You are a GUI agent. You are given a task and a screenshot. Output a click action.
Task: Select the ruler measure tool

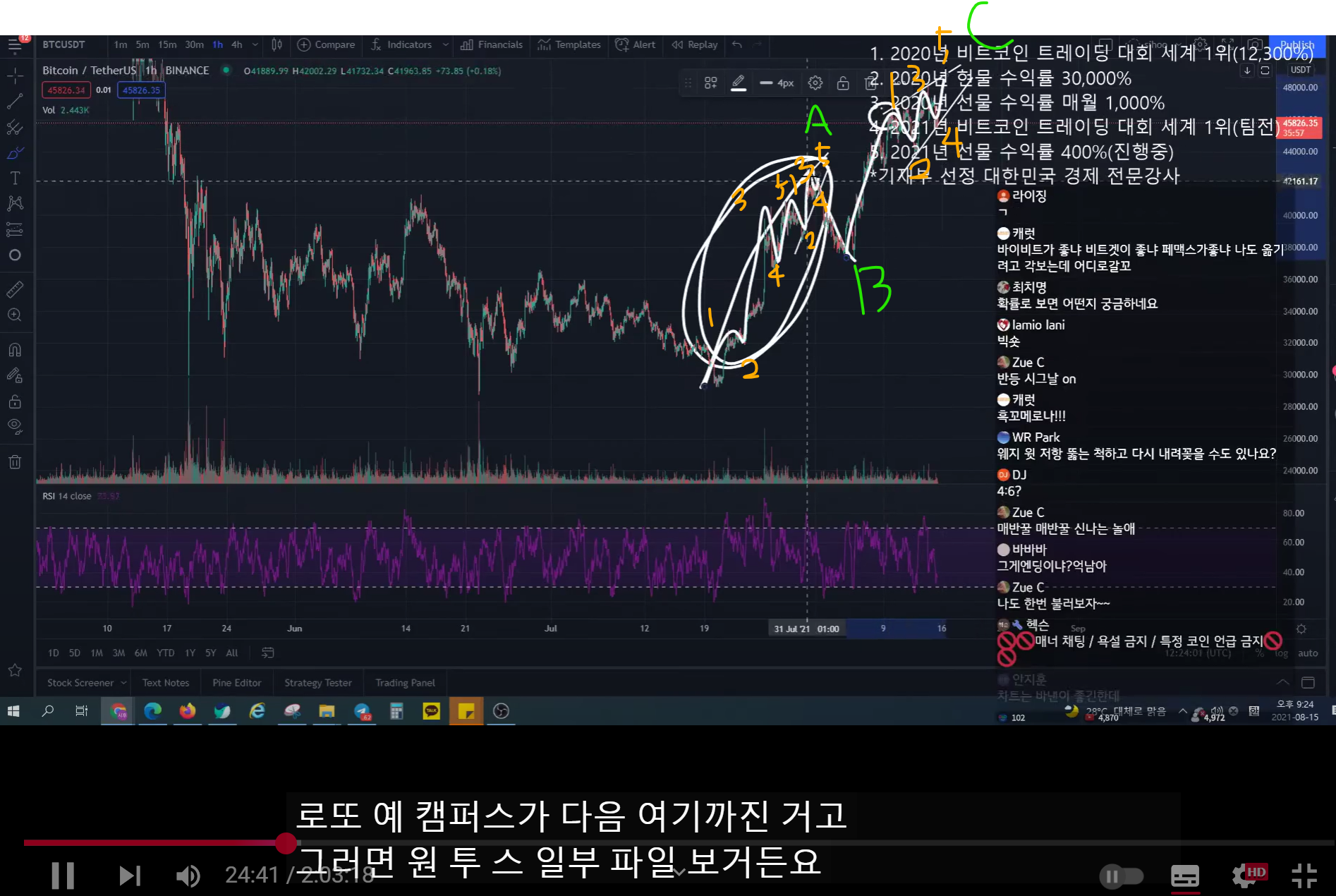(15, 289)
